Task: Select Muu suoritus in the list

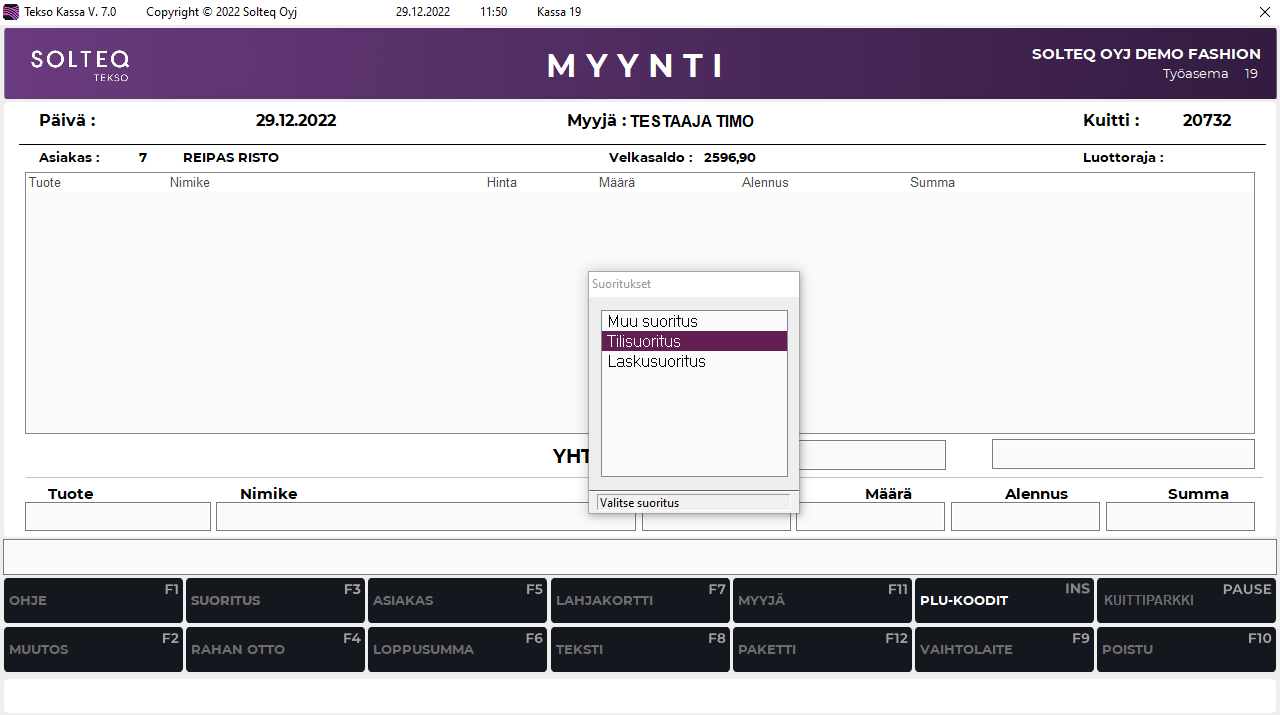Action: click(x=693, y=321)
